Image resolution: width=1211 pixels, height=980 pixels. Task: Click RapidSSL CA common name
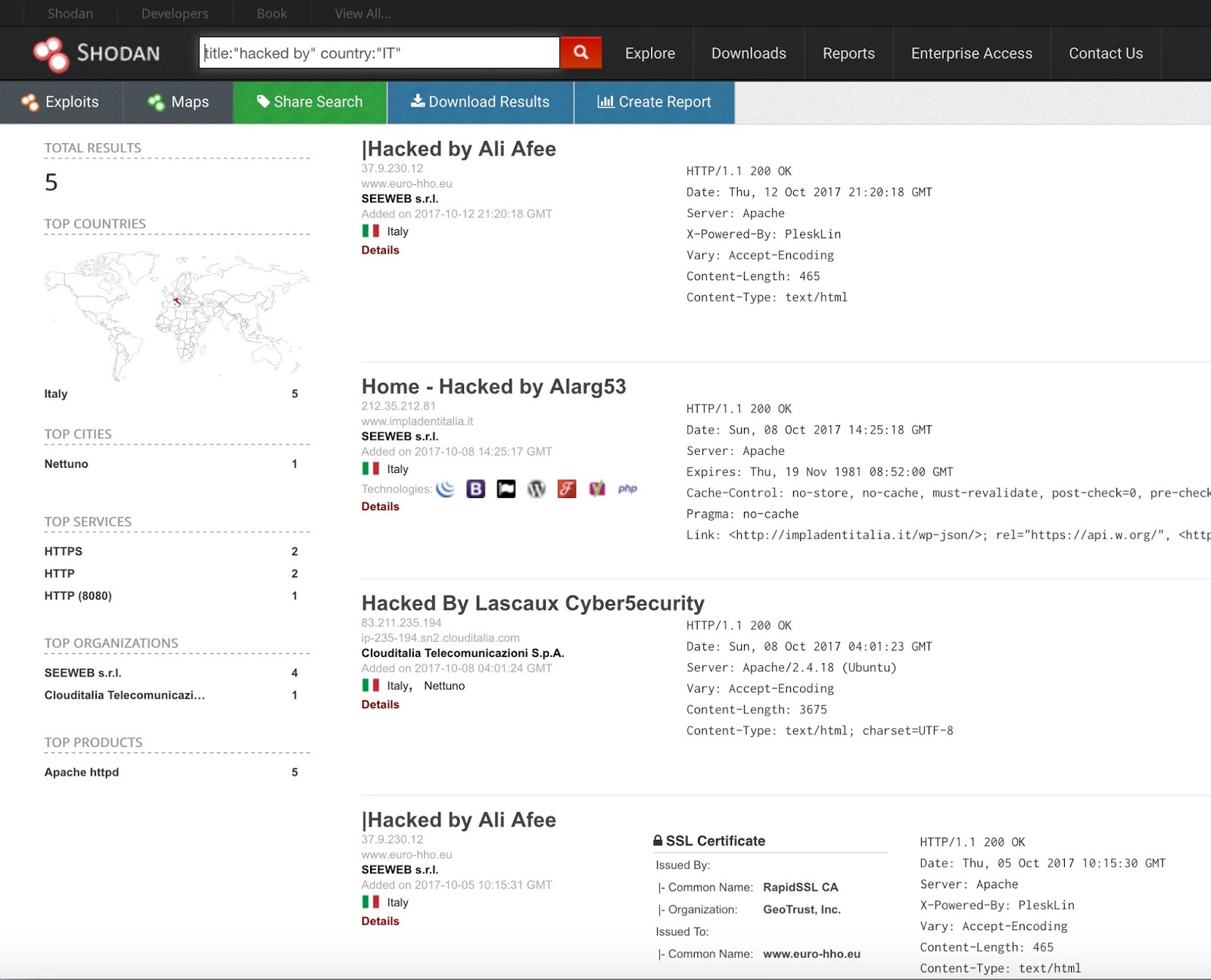point(801,887)
